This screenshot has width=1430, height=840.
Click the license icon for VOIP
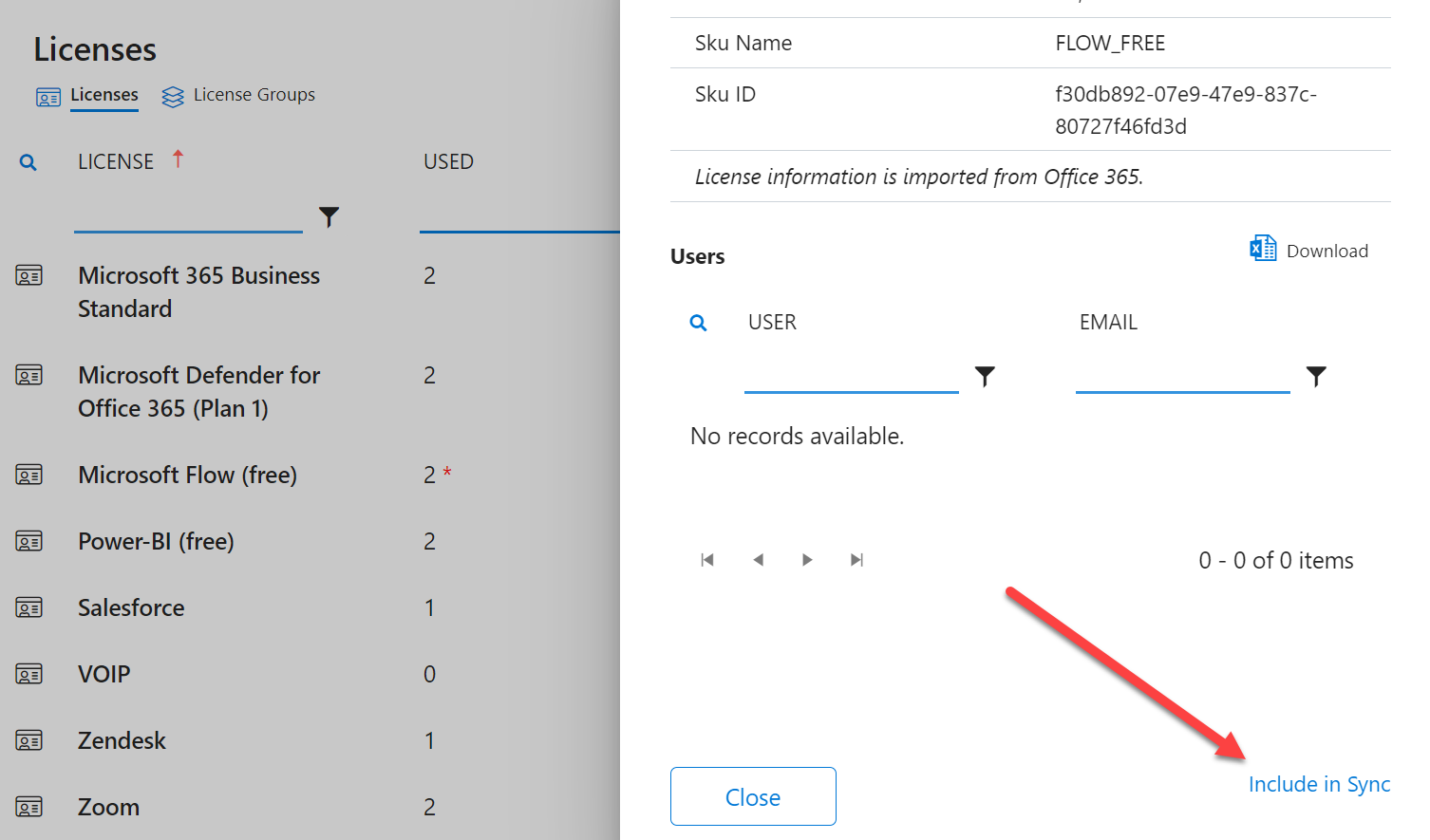tap(29, 674)
